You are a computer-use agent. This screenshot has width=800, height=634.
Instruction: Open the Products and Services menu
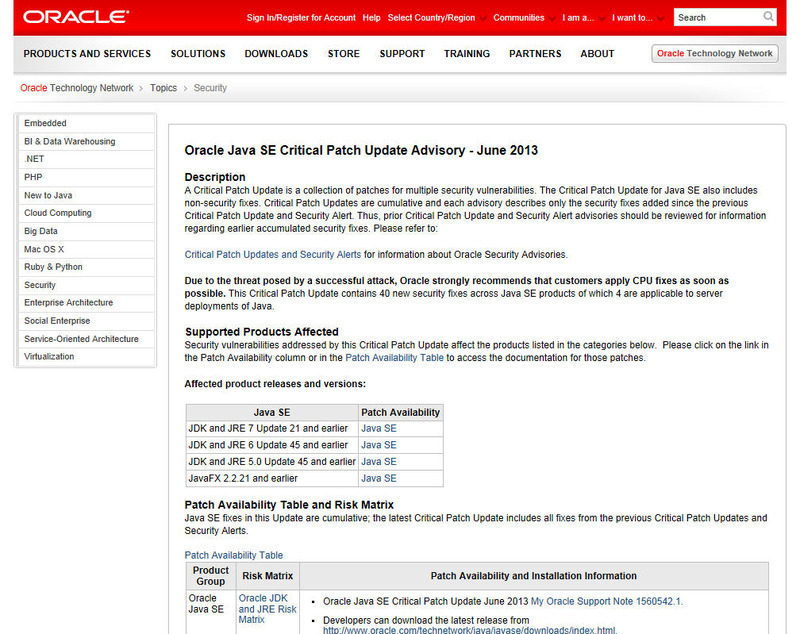pos(87,54)
